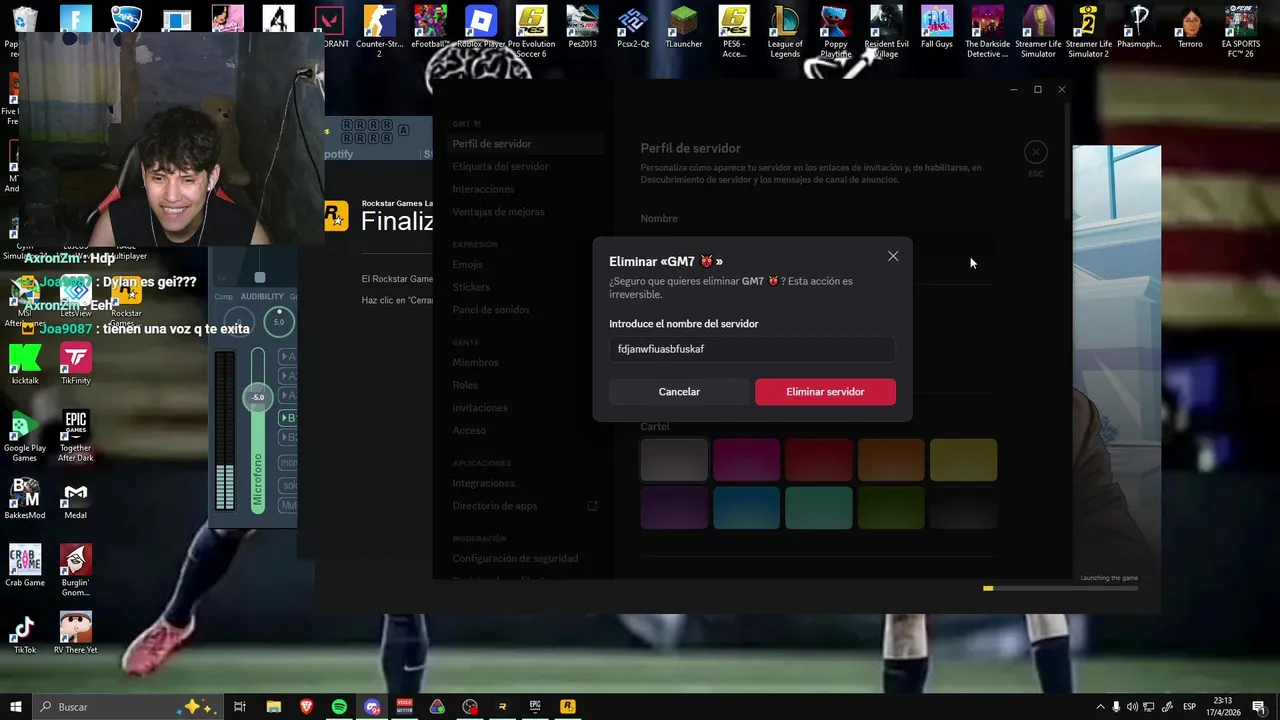Open the Pcsx2-Qt desktop icon
The height and width of the screenshot is (720, 1280).
[633, 27]
